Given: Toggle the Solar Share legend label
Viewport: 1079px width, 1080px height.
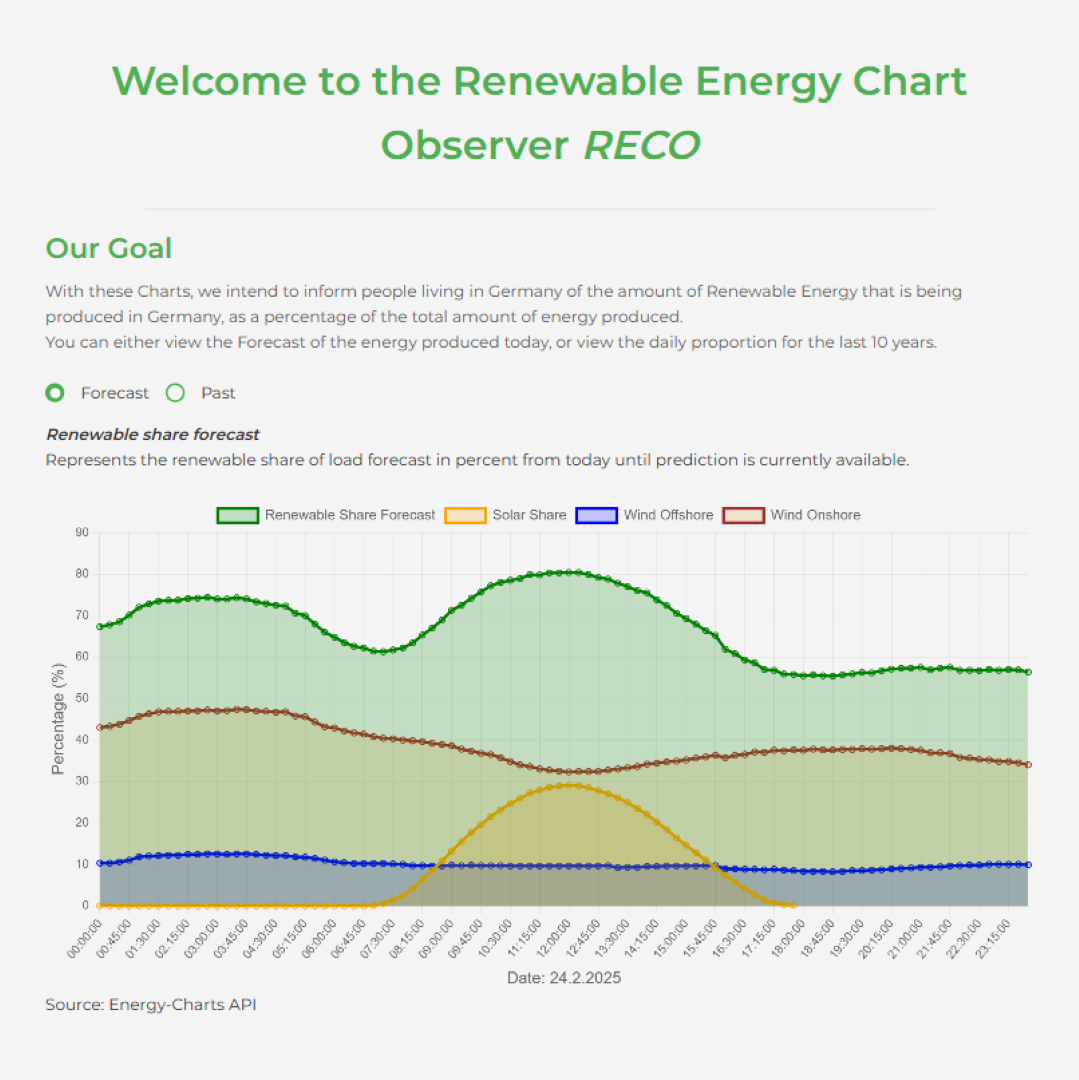Looking at the screenshot, I should click(528, 515).
